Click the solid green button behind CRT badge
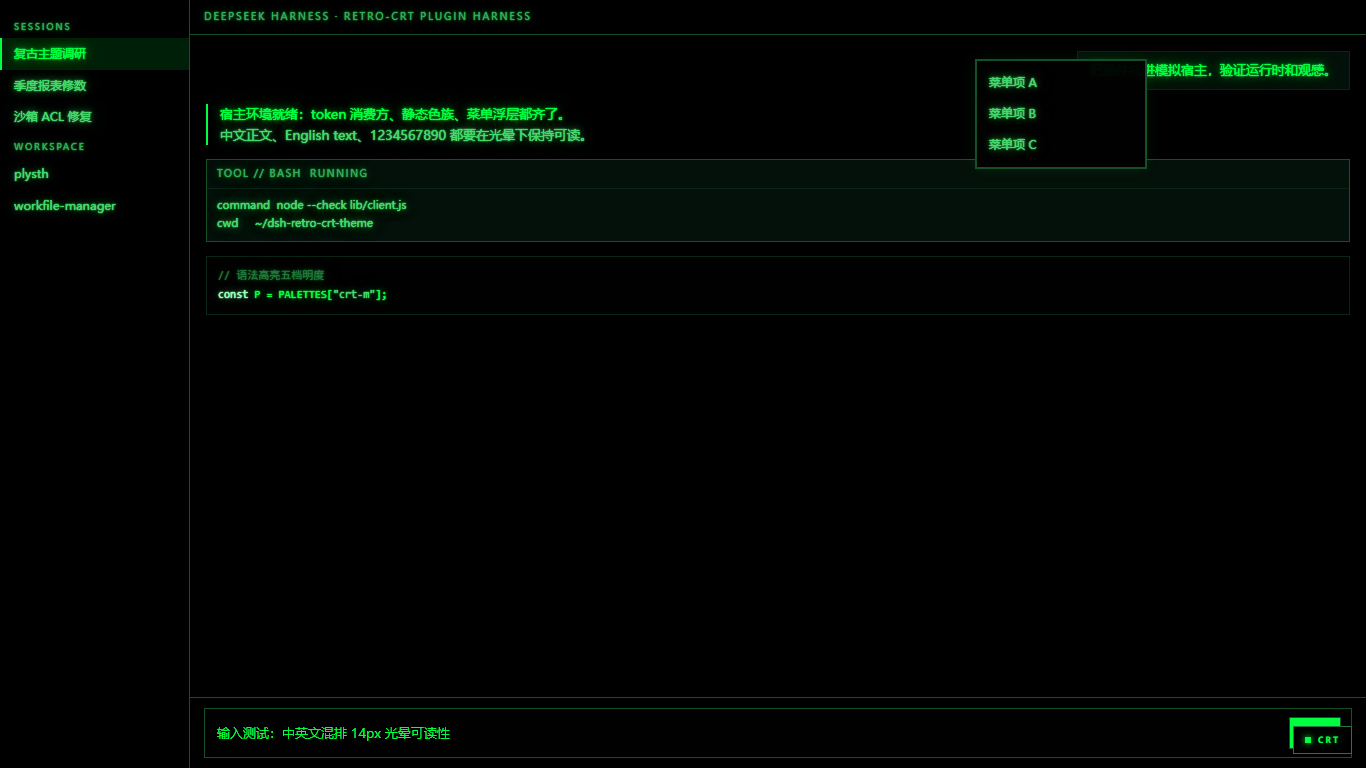 click(1315, 722)
